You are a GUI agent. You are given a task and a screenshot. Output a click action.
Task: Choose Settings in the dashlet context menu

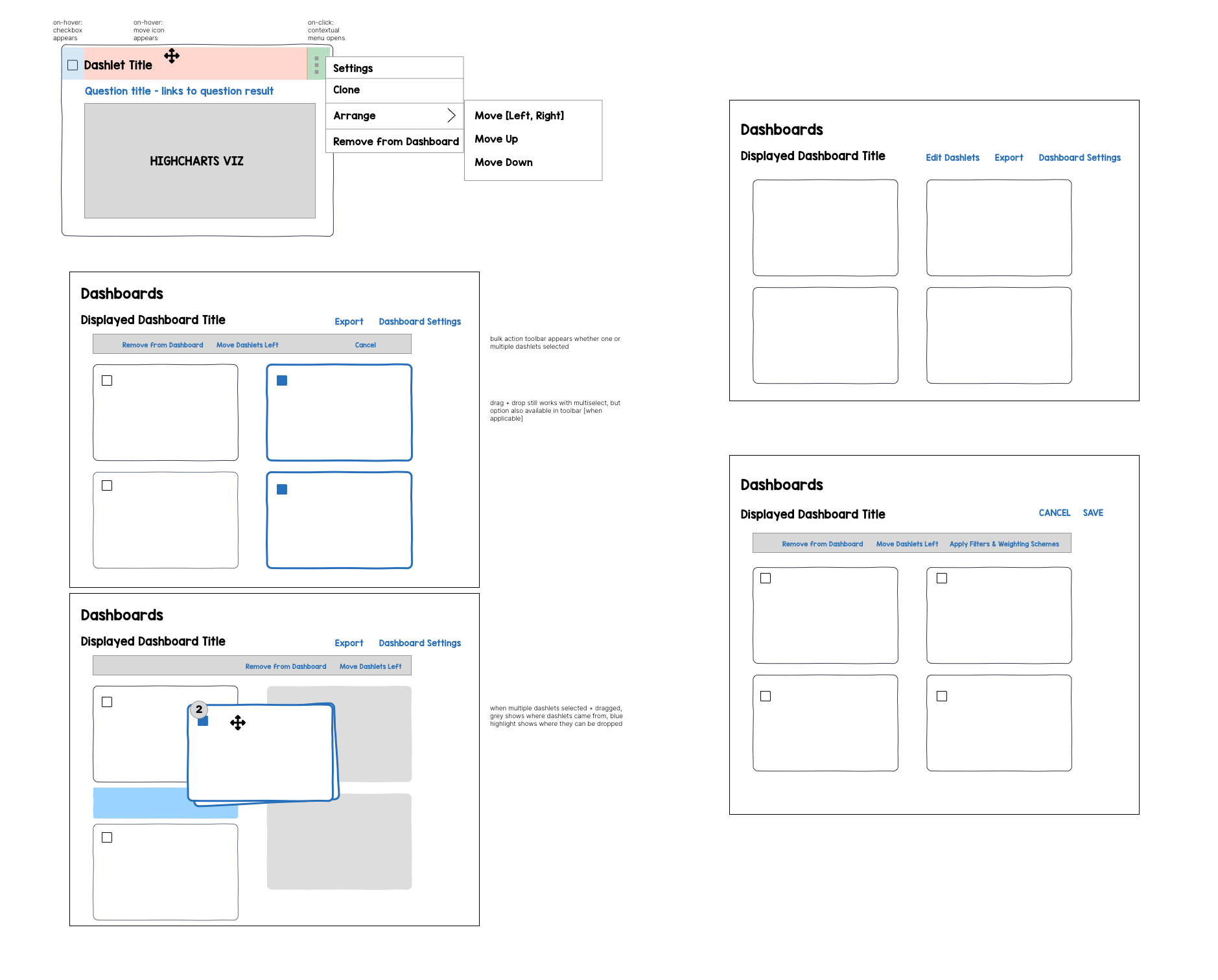[x=353, y=69]
